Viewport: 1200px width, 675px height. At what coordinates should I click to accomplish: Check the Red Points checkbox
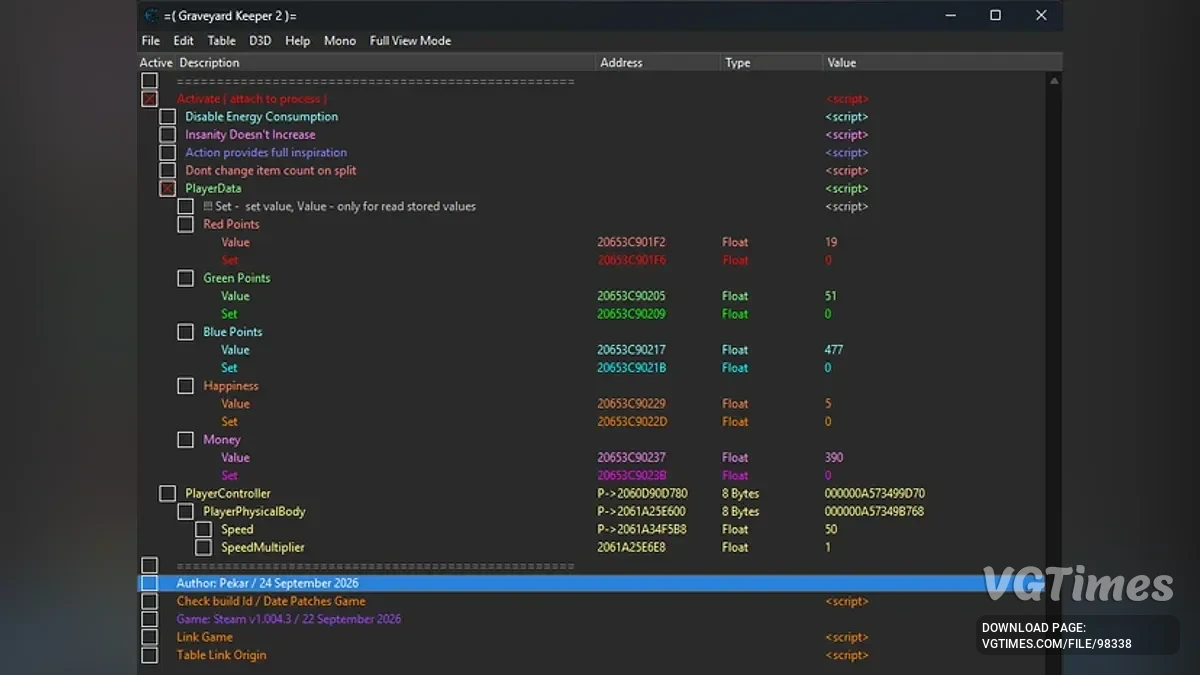[185, 225]
